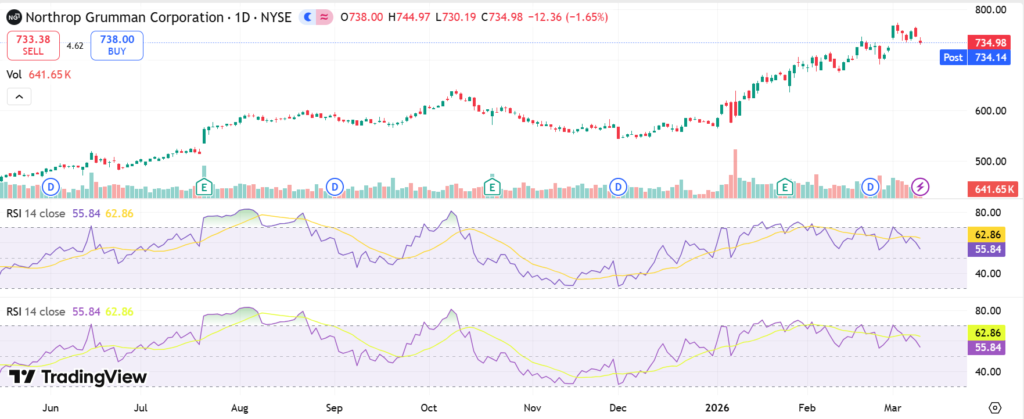Click the dividend marker near September
This screenshot has height=419, width=1024.
click(333, 187)
